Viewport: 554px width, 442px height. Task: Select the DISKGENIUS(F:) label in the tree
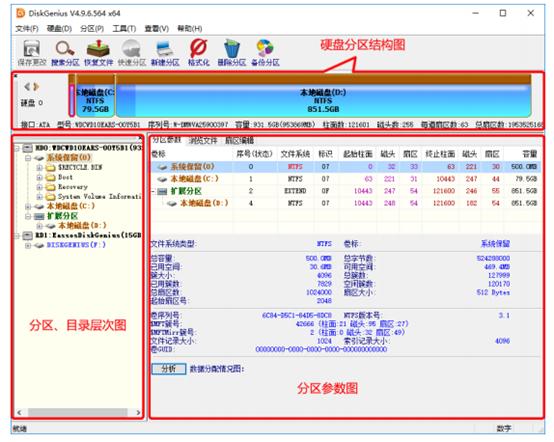(76, 245)
